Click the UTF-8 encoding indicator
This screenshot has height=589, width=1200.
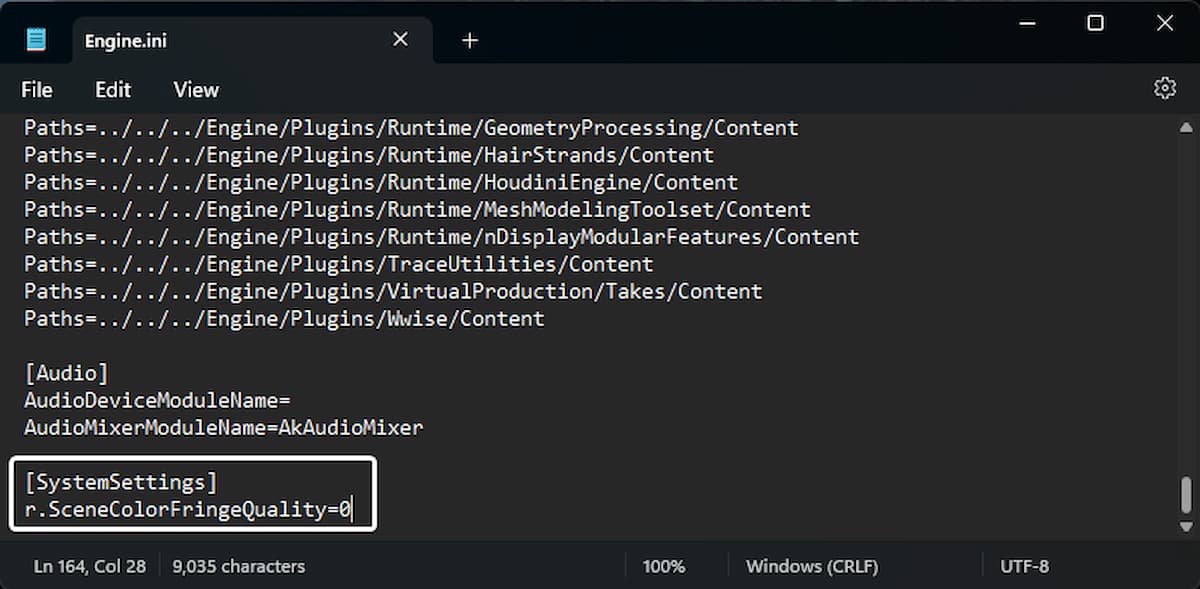point(1024,566)
